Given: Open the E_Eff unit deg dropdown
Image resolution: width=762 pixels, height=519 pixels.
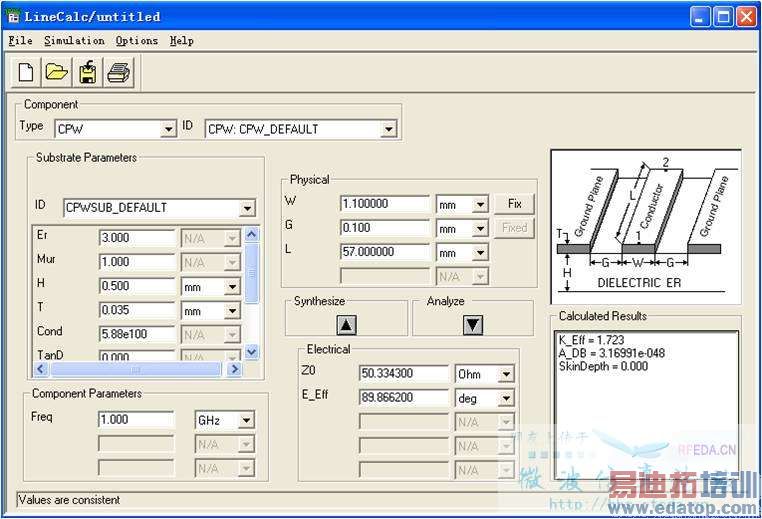Looking at the screenshot, I should click(506, 398).
